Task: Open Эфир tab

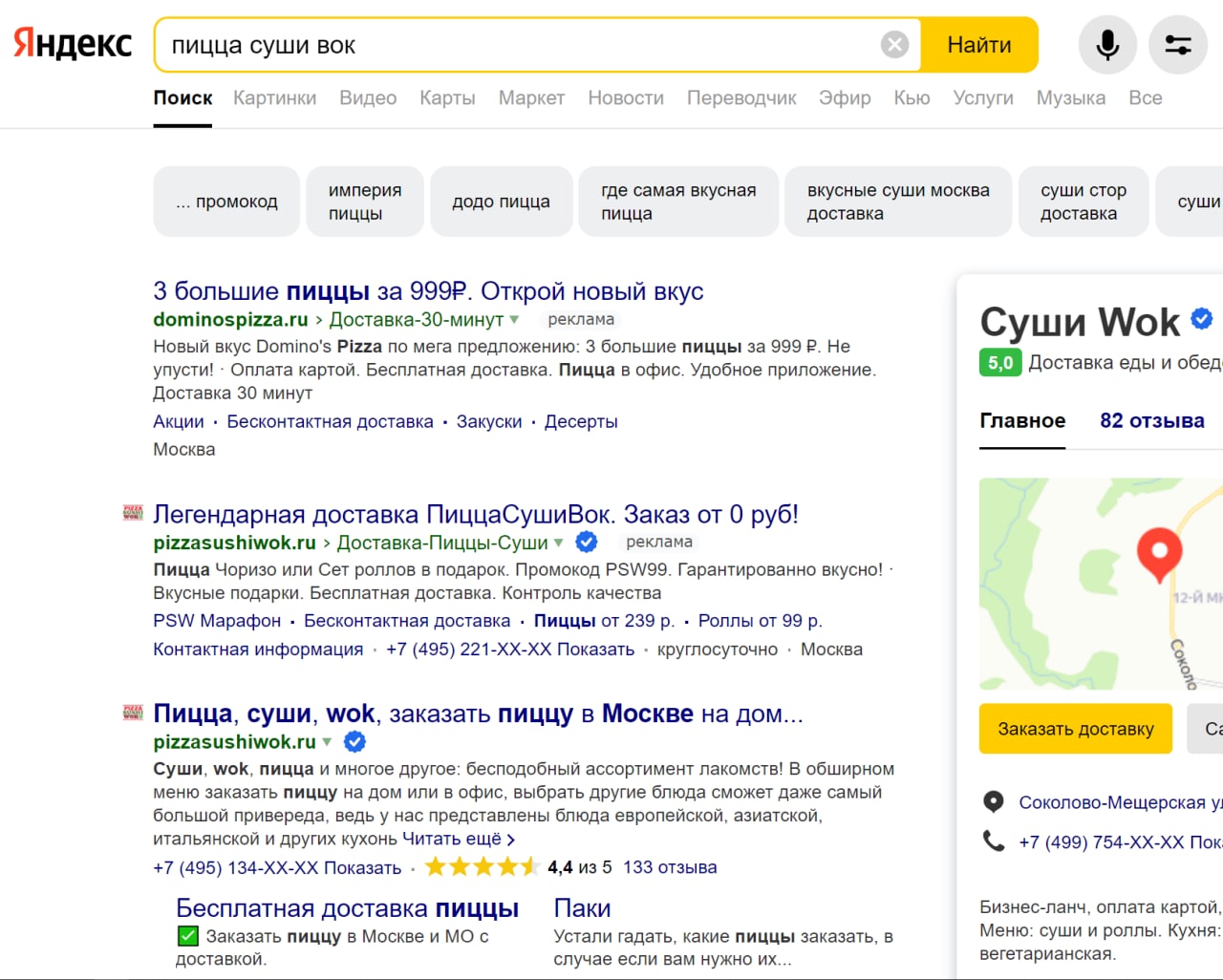Action: [845, 97]
